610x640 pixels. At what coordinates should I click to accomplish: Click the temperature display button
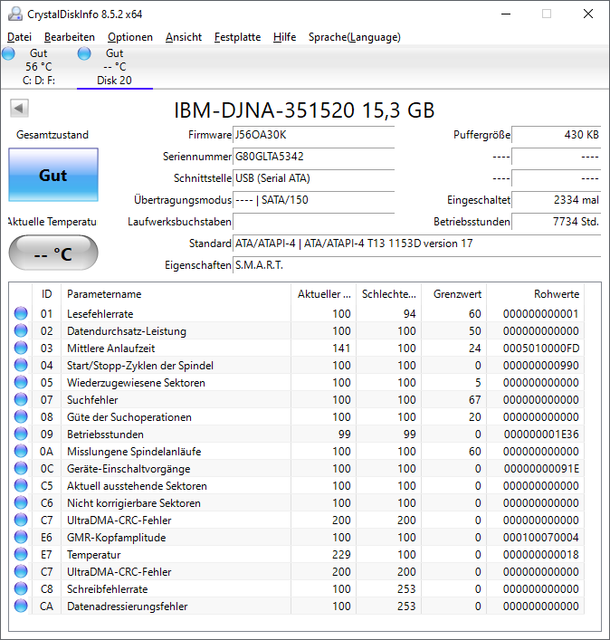[x=53, y=254]
